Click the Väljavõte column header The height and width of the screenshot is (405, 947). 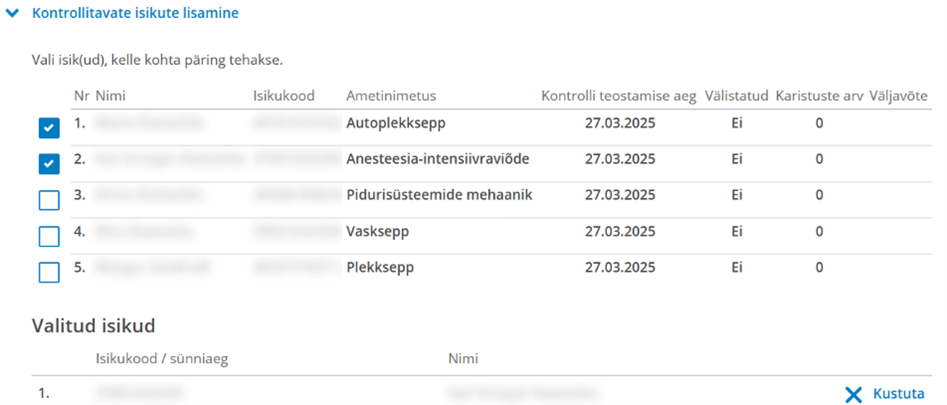point(898,96)
